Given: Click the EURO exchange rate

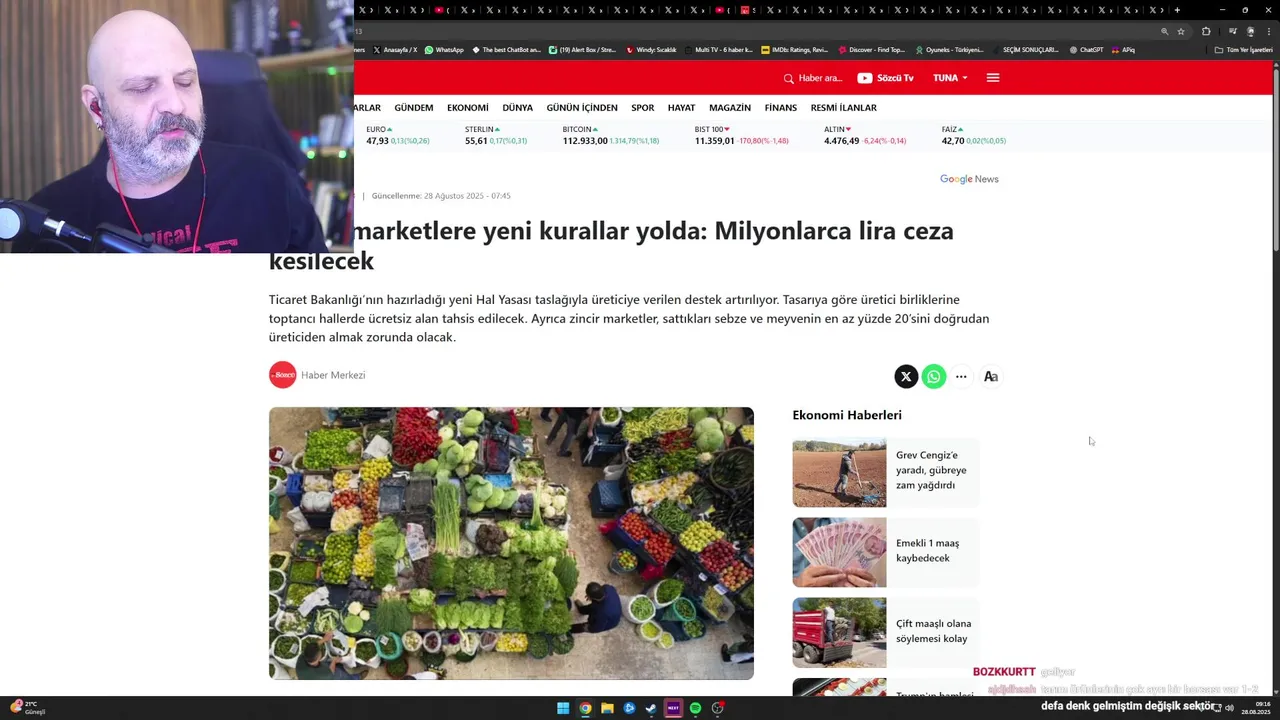Looking at the screenshot, I should pyautogui.click(x=398, y=135).
